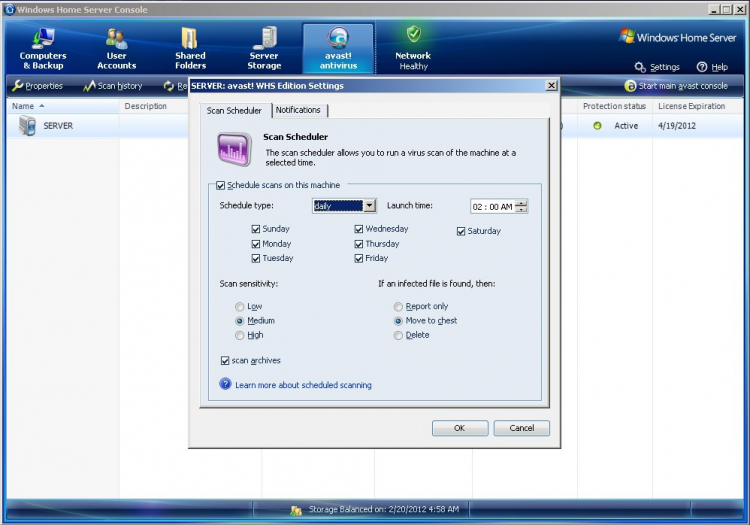The width and height of the screenshot is (750, 525).
Task: Open the Schedule type dropdown
Action: [369, 206]
